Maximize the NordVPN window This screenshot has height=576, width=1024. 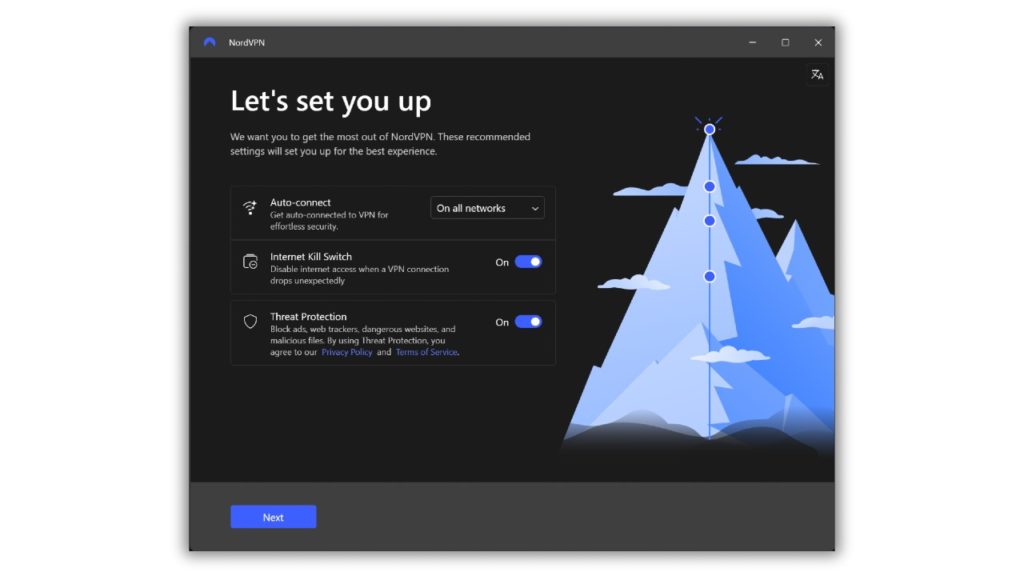click(785, 42)
